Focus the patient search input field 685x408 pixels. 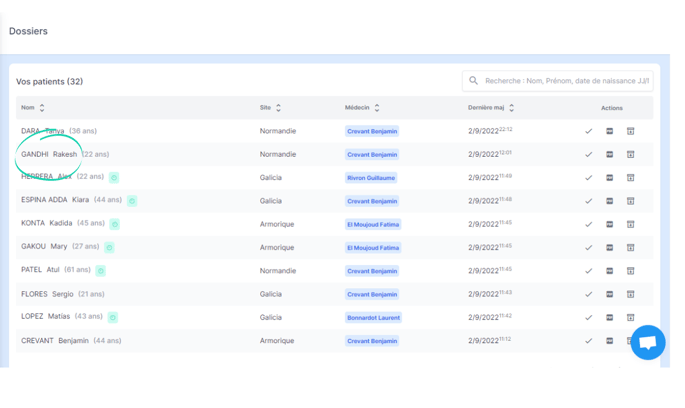pyautogui.click(x=566, y=81)
